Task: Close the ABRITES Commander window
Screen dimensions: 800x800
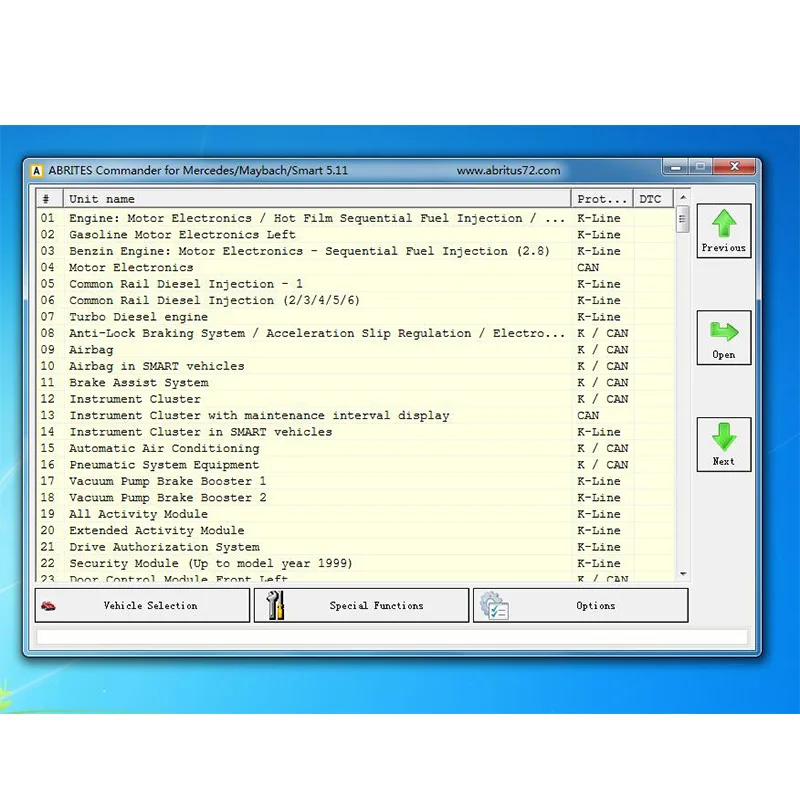Action: pos(734,166)
